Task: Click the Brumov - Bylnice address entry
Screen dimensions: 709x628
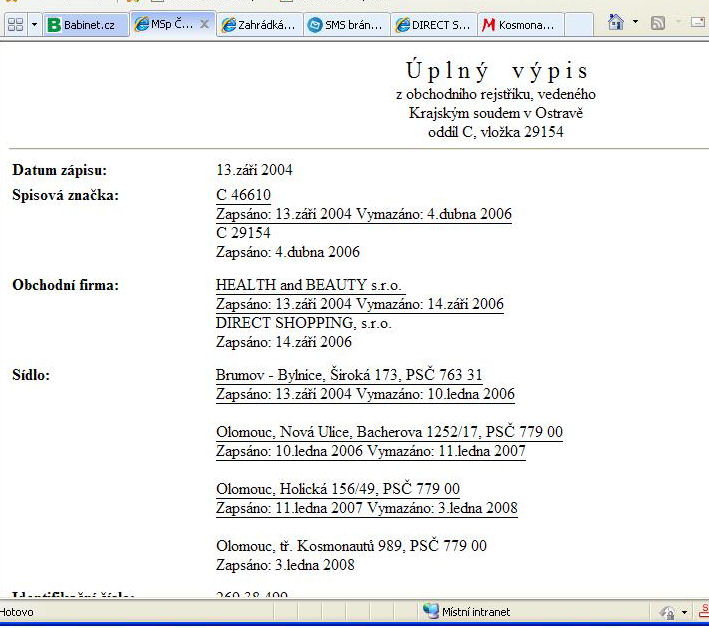Action: click(349, 375)
